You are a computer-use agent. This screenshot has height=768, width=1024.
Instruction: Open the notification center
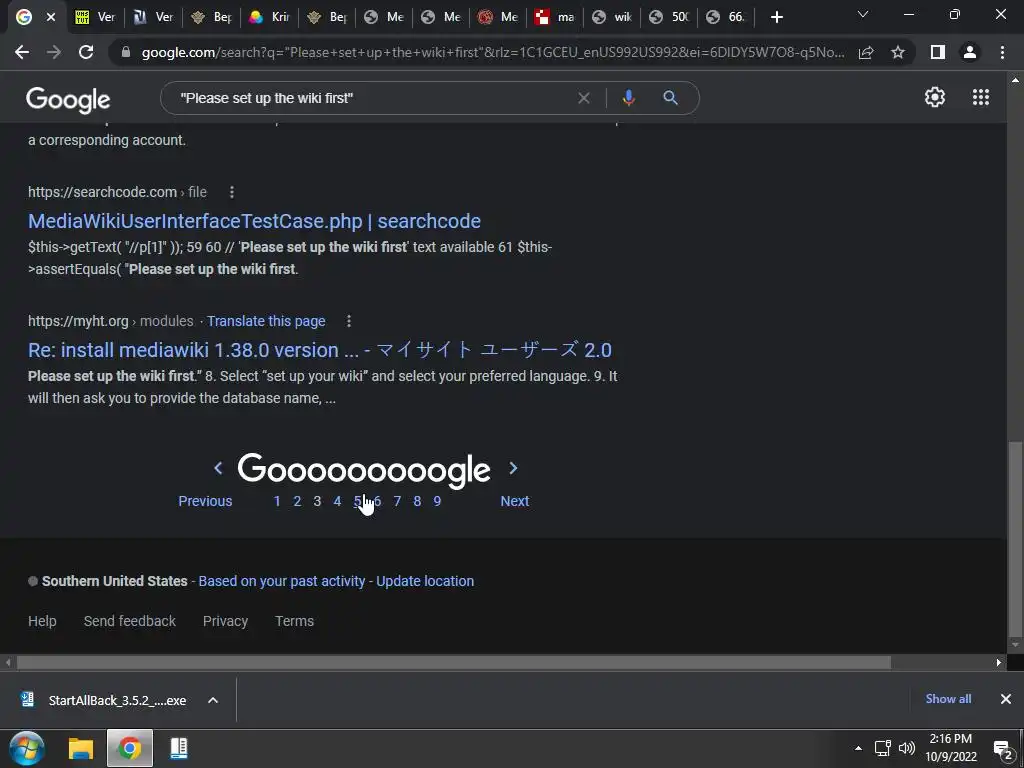(1002, 749)
